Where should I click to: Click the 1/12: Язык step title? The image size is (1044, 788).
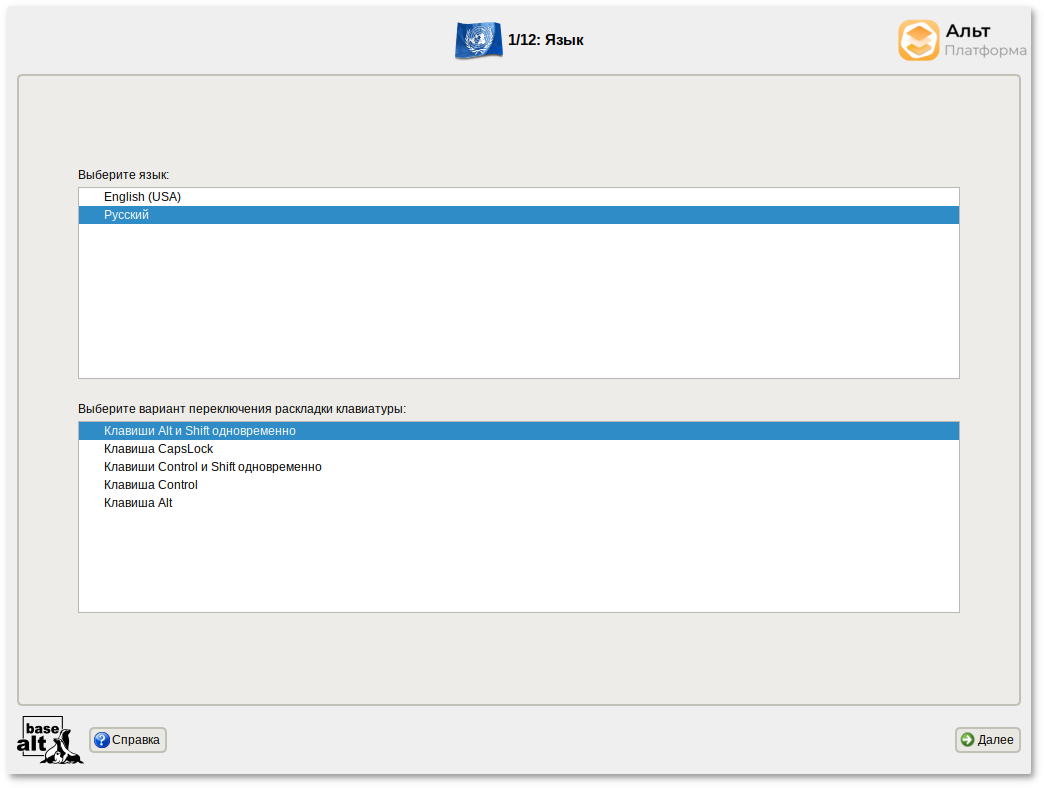545,40
